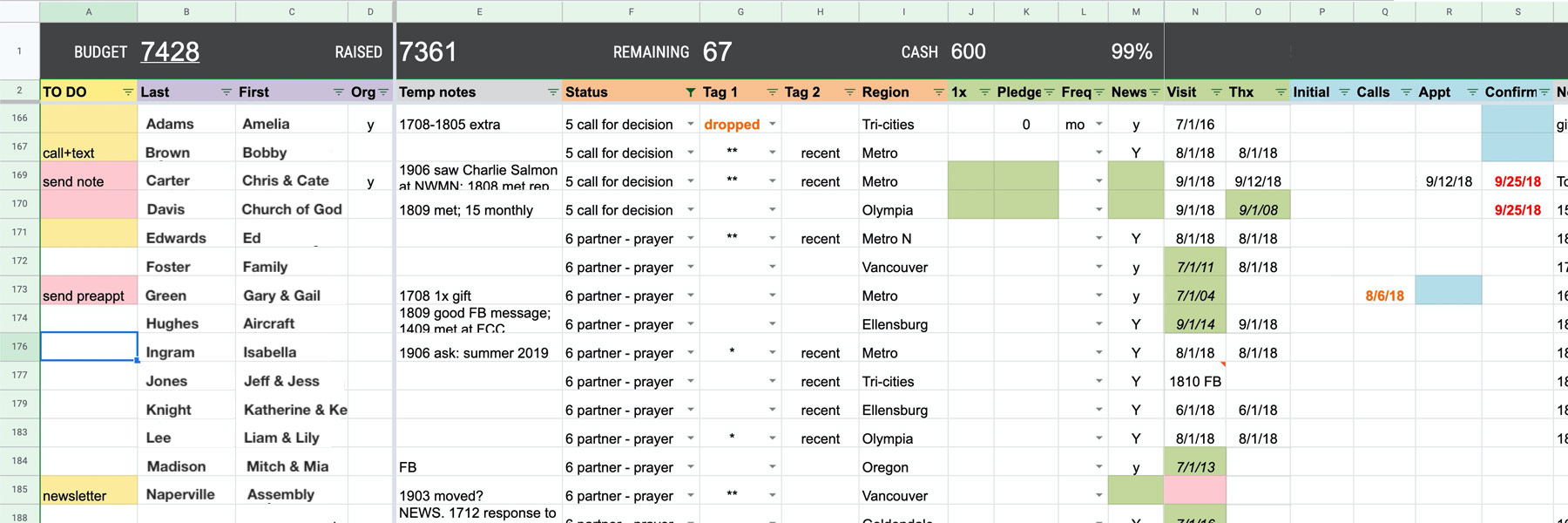Expand Status dropdown in Adams row
This screenshot has width=1568, height=523.
(690, 125)
